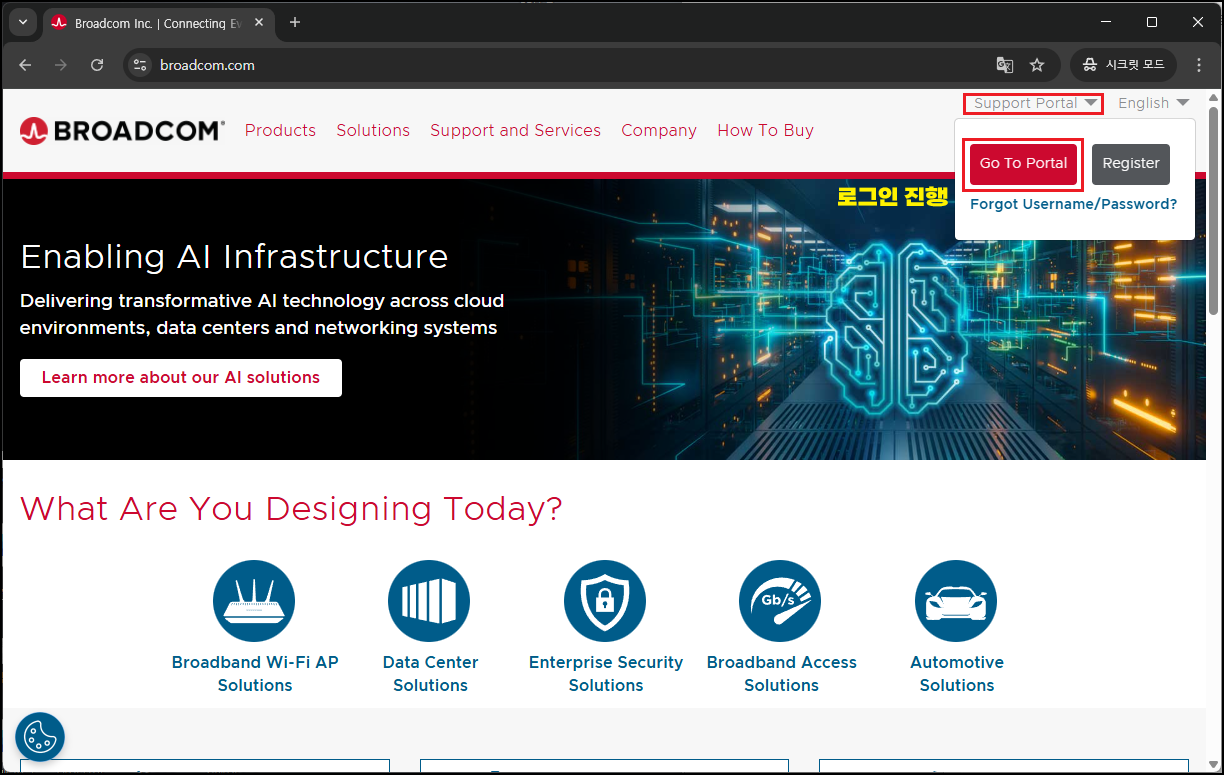Expand the Support Portal dropdown

[x=1036, y=103]
